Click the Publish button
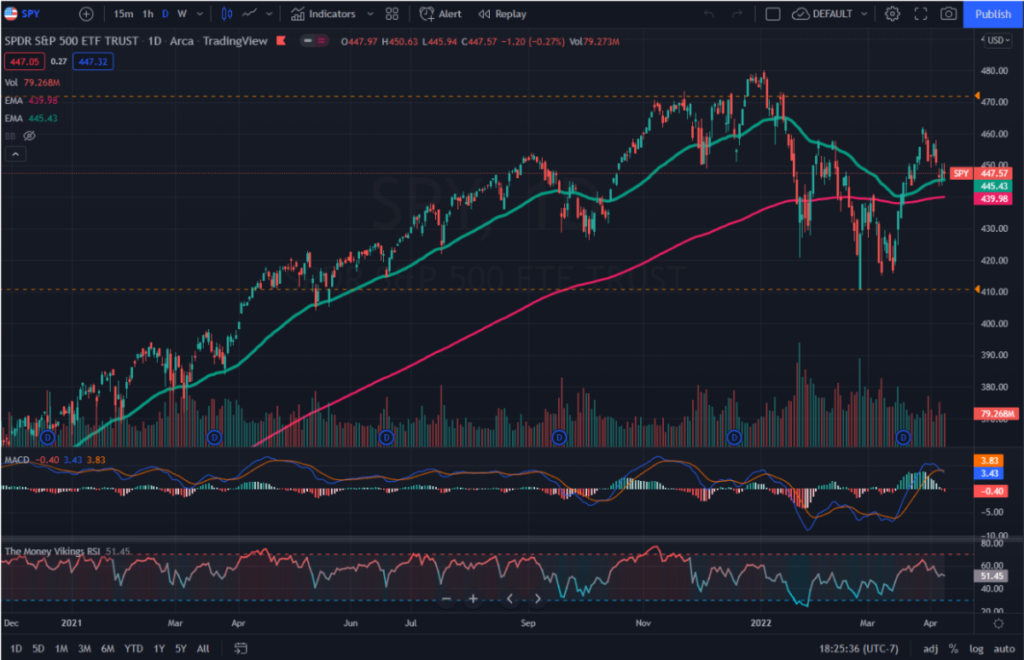This screenshot has width=1024, height=660. (x=993, y=14)
